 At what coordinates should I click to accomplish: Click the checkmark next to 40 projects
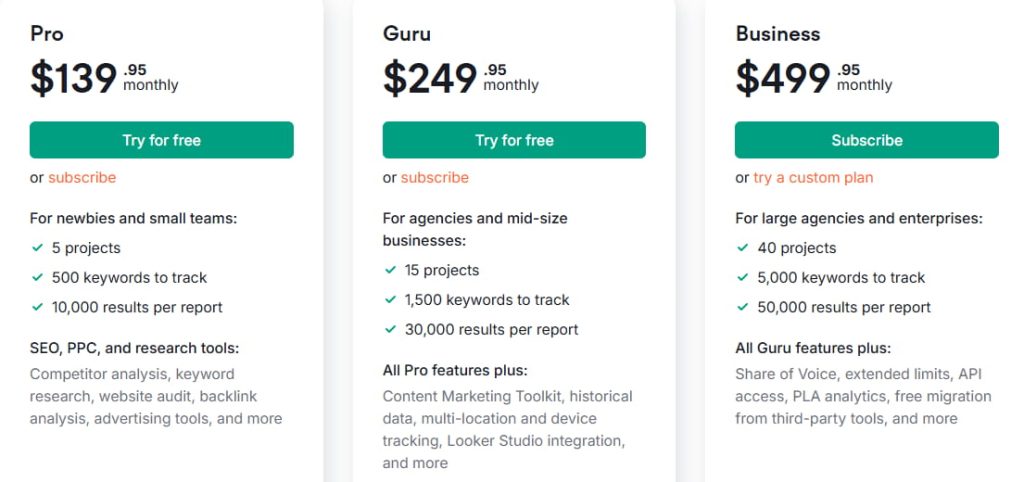point(743,247)
